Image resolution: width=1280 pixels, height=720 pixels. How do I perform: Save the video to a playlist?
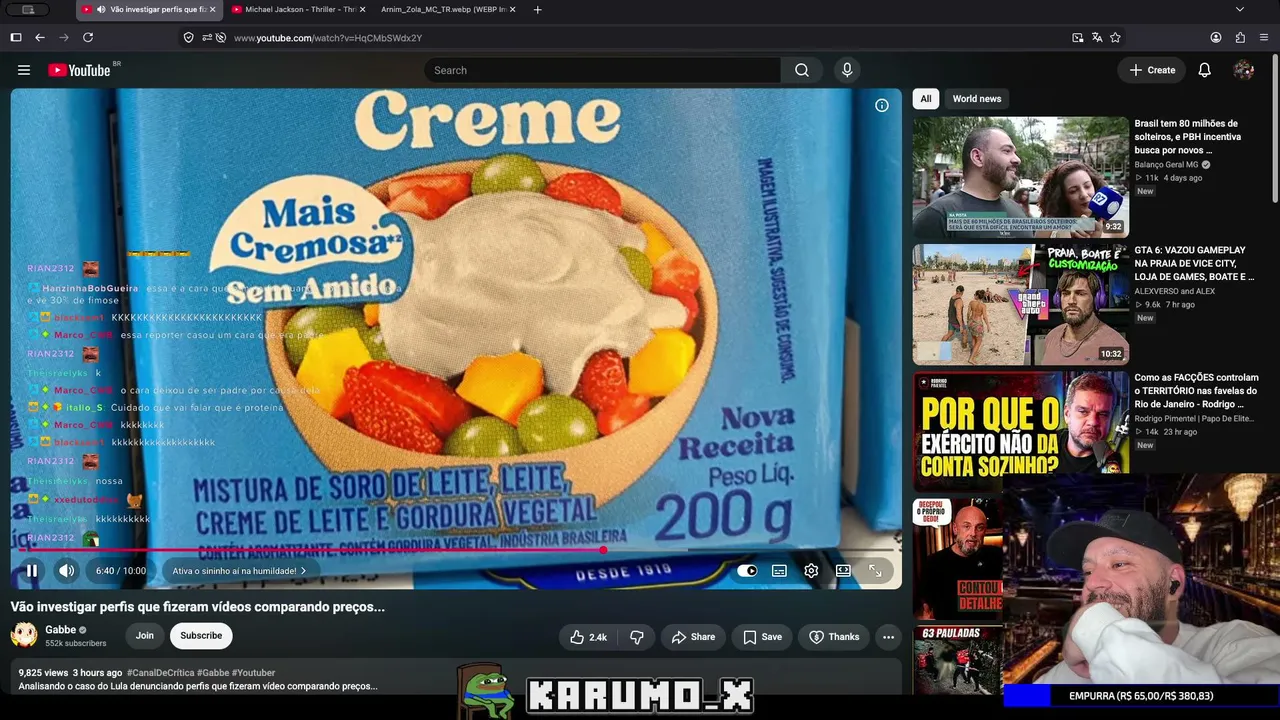pyautogui.click(x=762, y=637)
